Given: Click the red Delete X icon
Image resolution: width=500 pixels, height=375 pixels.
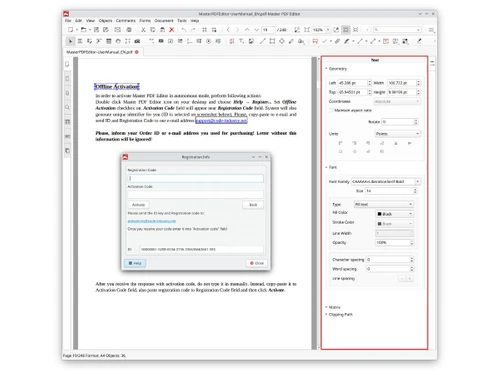Looking at the screenshot, I should pos(172,30).
